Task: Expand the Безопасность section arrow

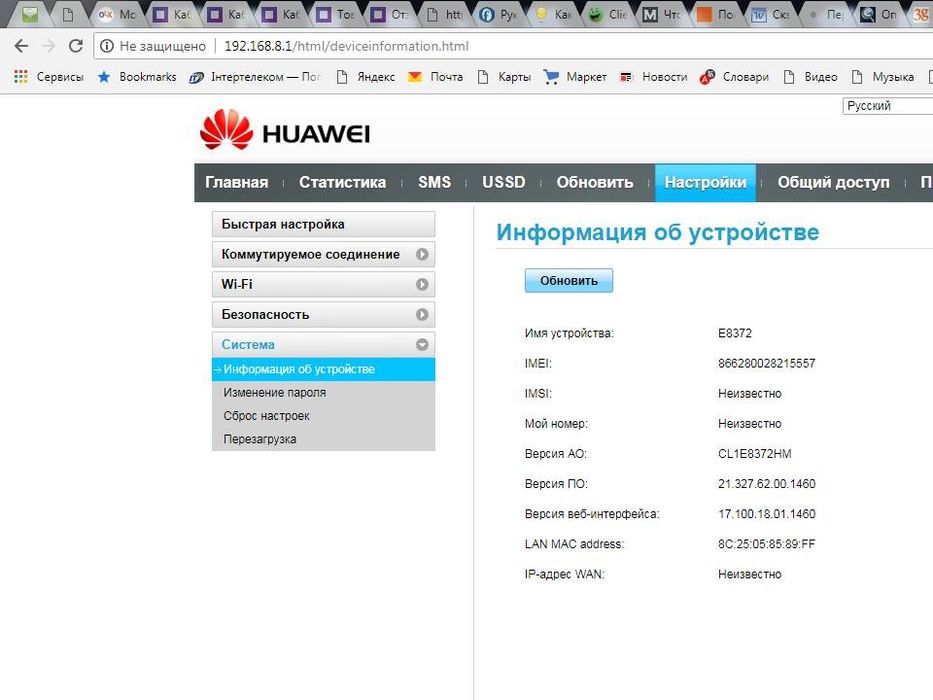Action: click(x=422, y=314)
